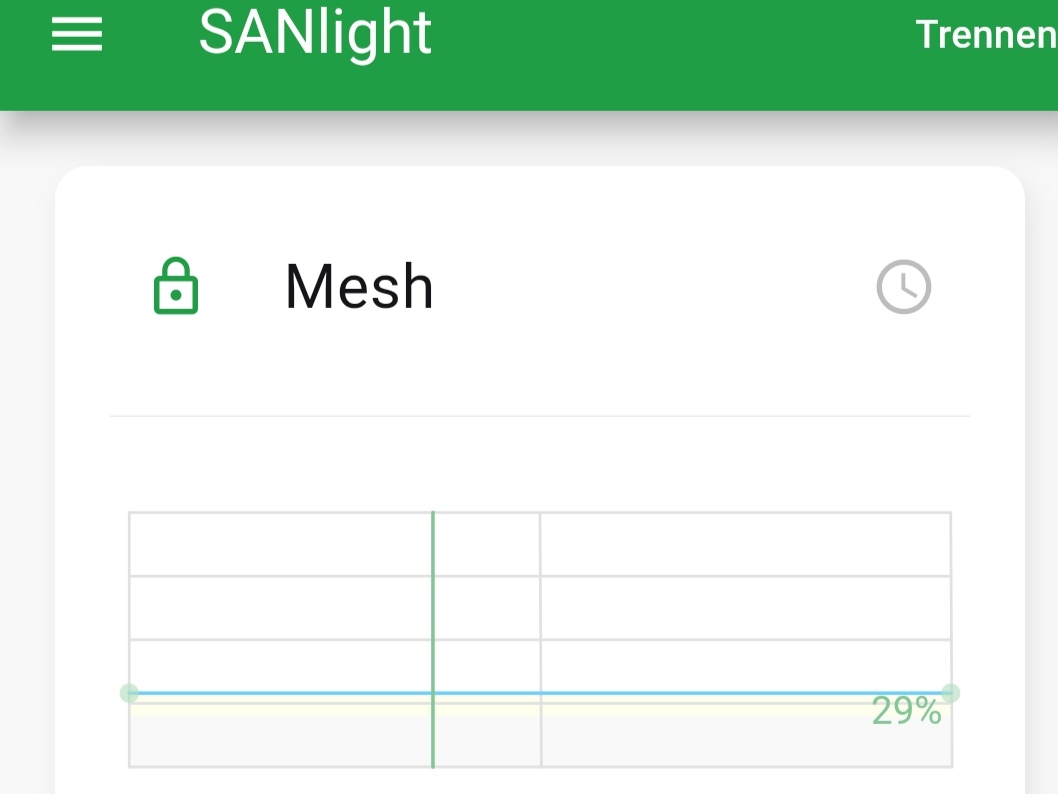The height and width of the screenshot is (794, 1058).
Task: Click the pale yellow band below the blue line
Action: tap(499, 708)
